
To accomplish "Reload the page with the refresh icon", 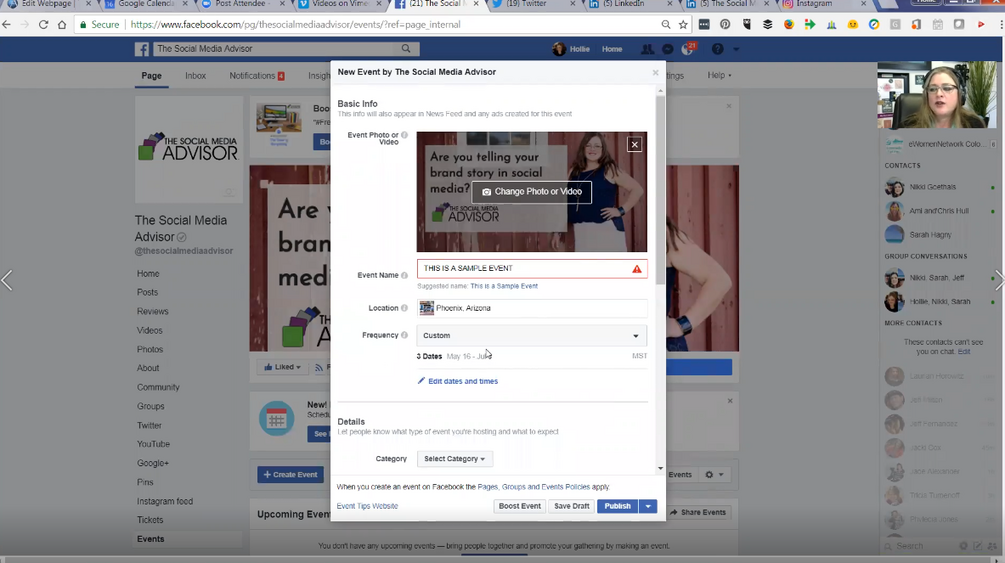I will [x=44, y=24].
